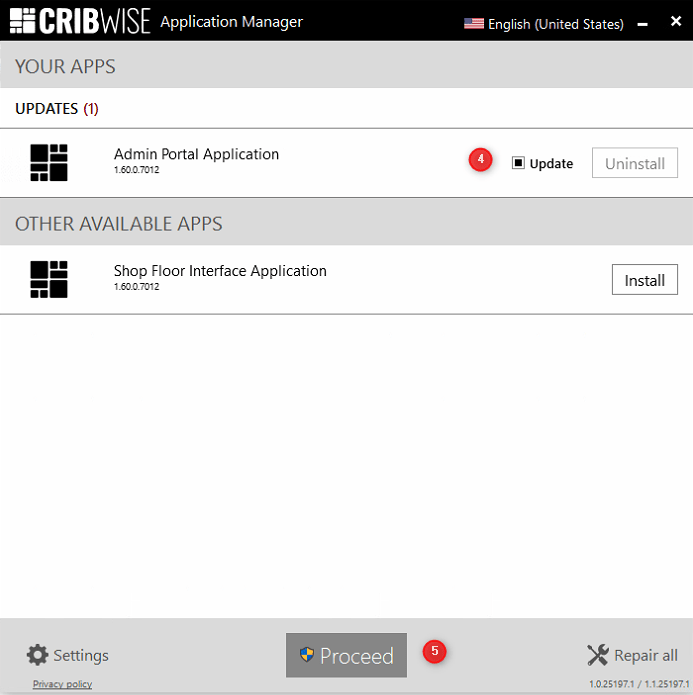The width and height of the screenshot is (693, 695).
Task: Click the Admin Portal Application tile icon
Action: (49, 162)
